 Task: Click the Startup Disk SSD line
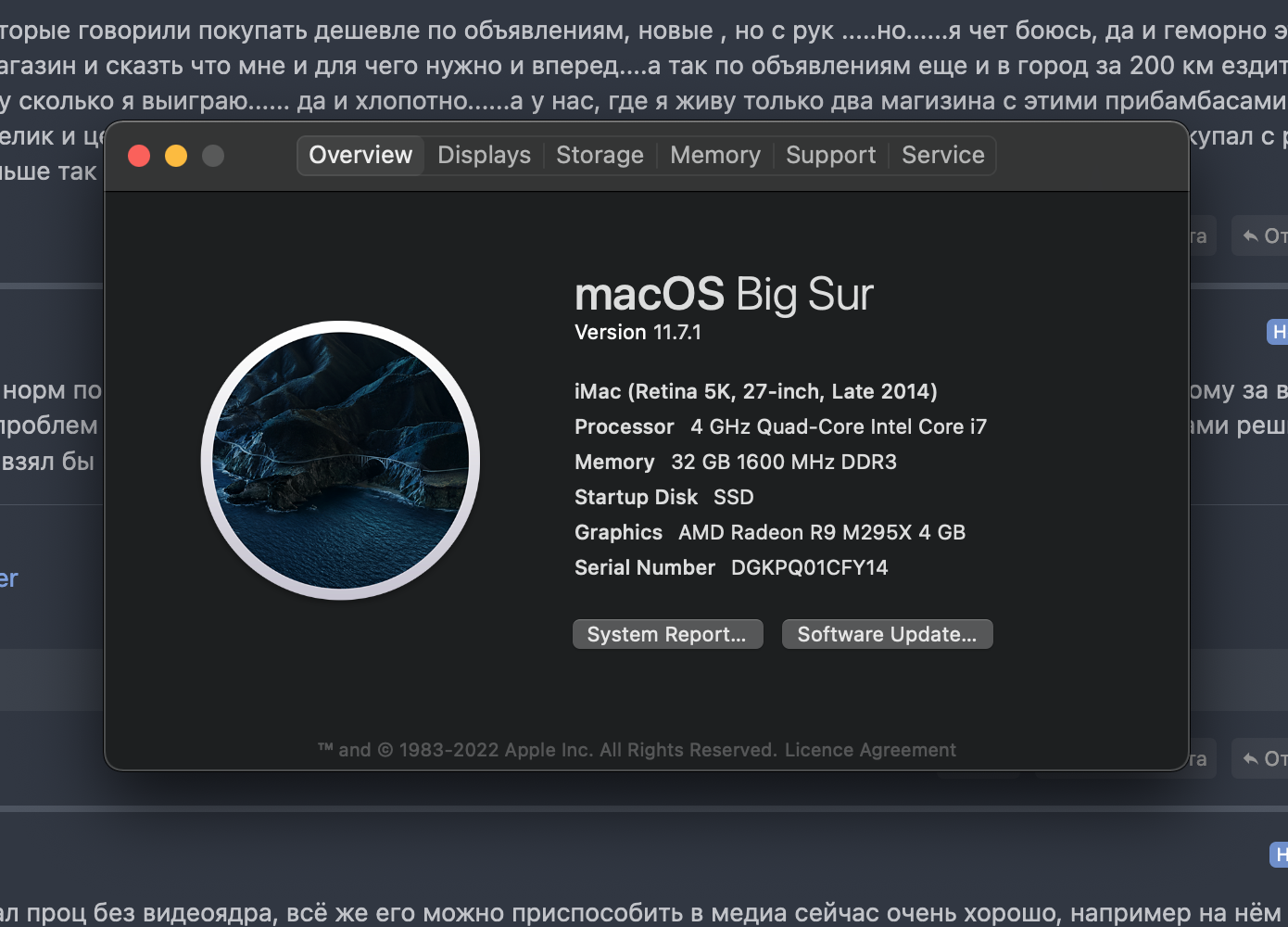click(x=663, y=497)
